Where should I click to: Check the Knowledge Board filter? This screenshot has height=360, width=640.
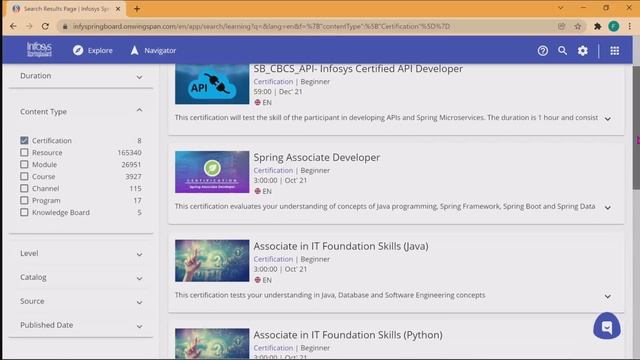tap(24, 212)
